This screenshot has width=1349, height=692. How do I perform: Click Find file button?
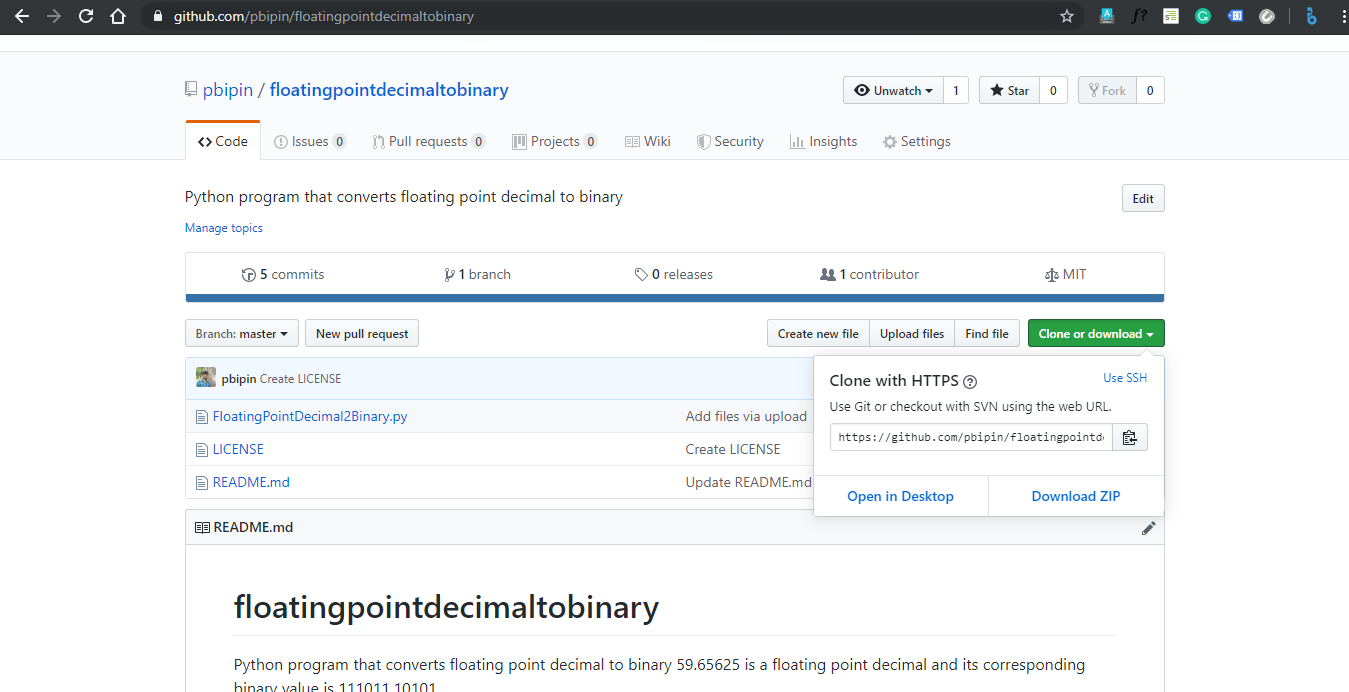tap(987, 333)
